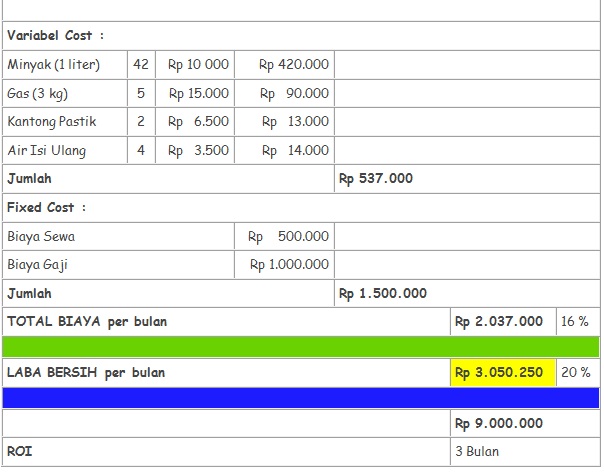Select the 'Variabel Cost :' heading
The height and width of the screenshot is (472, 604).
tap(55, 36)
